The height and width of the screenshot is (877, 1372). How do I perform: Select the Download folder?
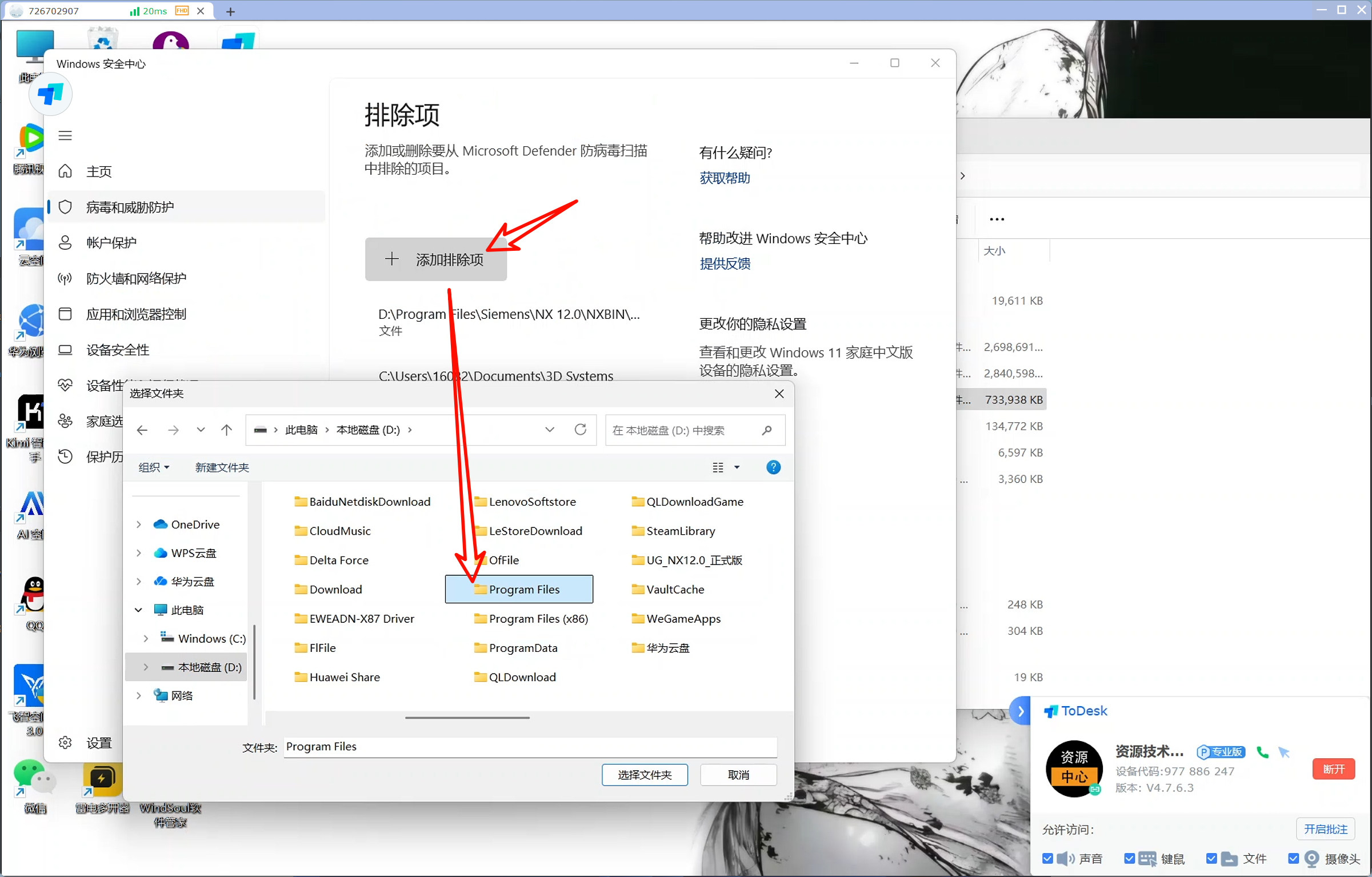328,589
